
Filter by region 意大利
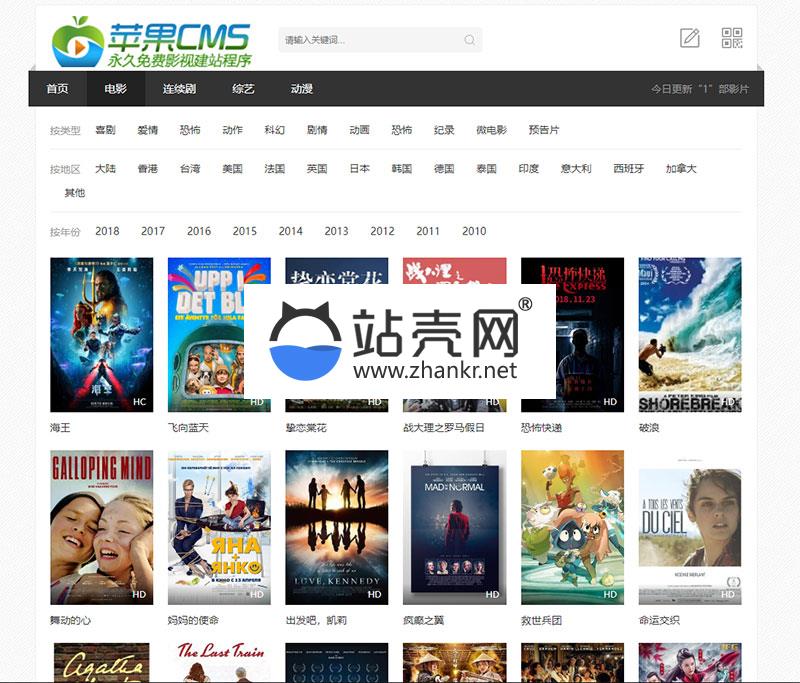click(577, 169)
